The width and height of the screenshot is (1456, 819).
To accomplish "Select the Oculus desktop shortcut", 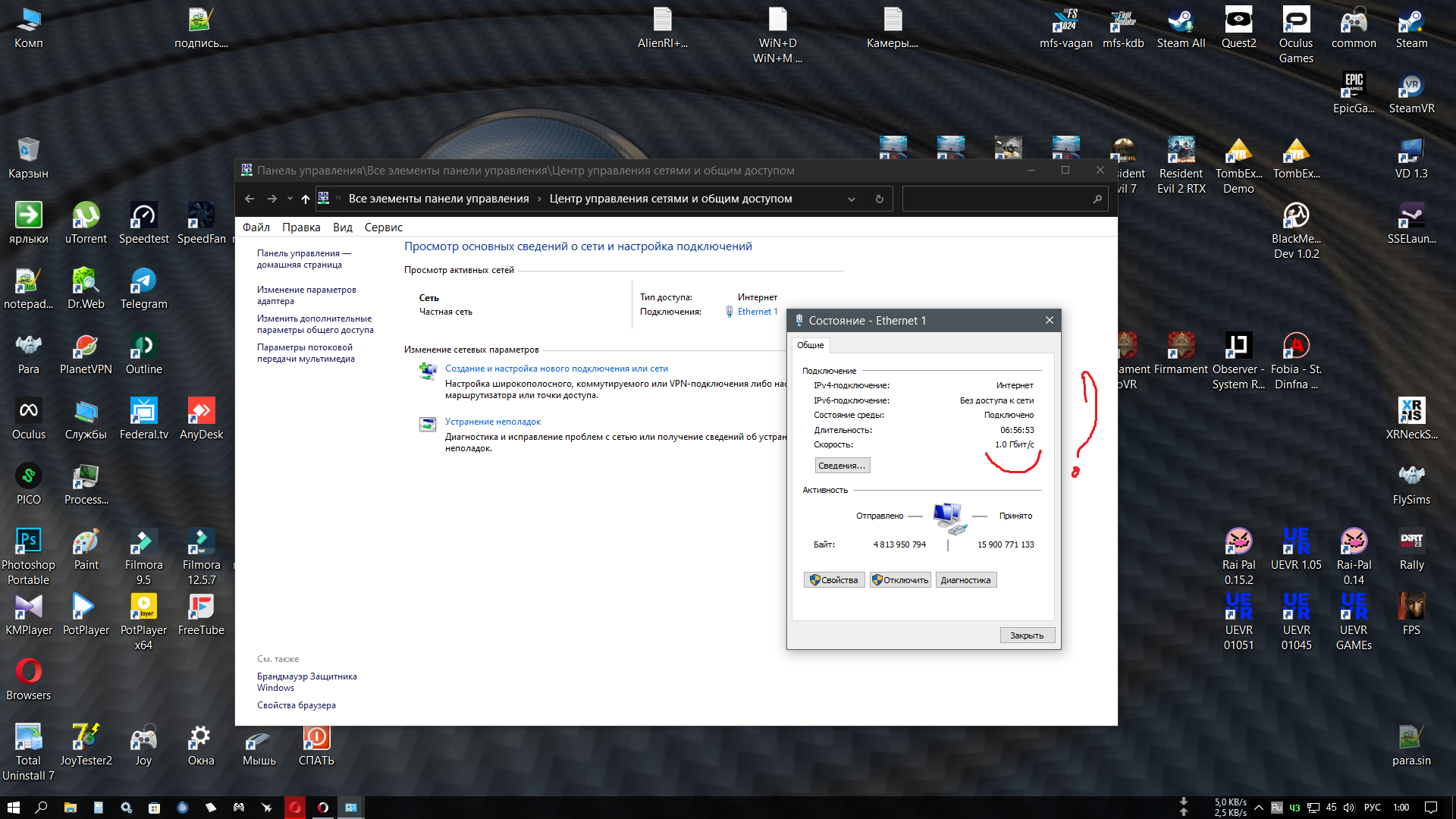I will point(28,419).
